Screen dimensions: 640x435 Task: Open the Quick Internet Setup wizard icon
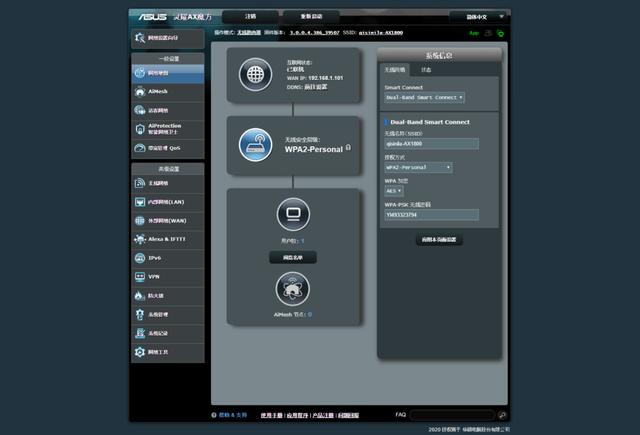click(140, 38)
